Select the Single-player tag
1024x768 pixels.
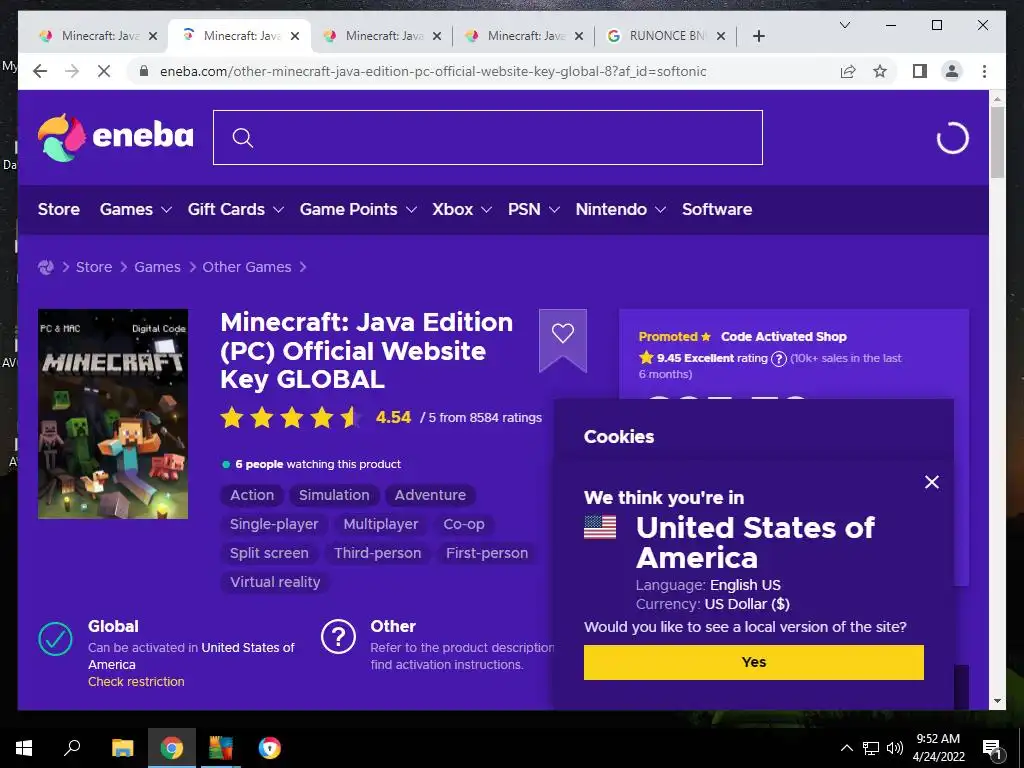click(274, 524)
